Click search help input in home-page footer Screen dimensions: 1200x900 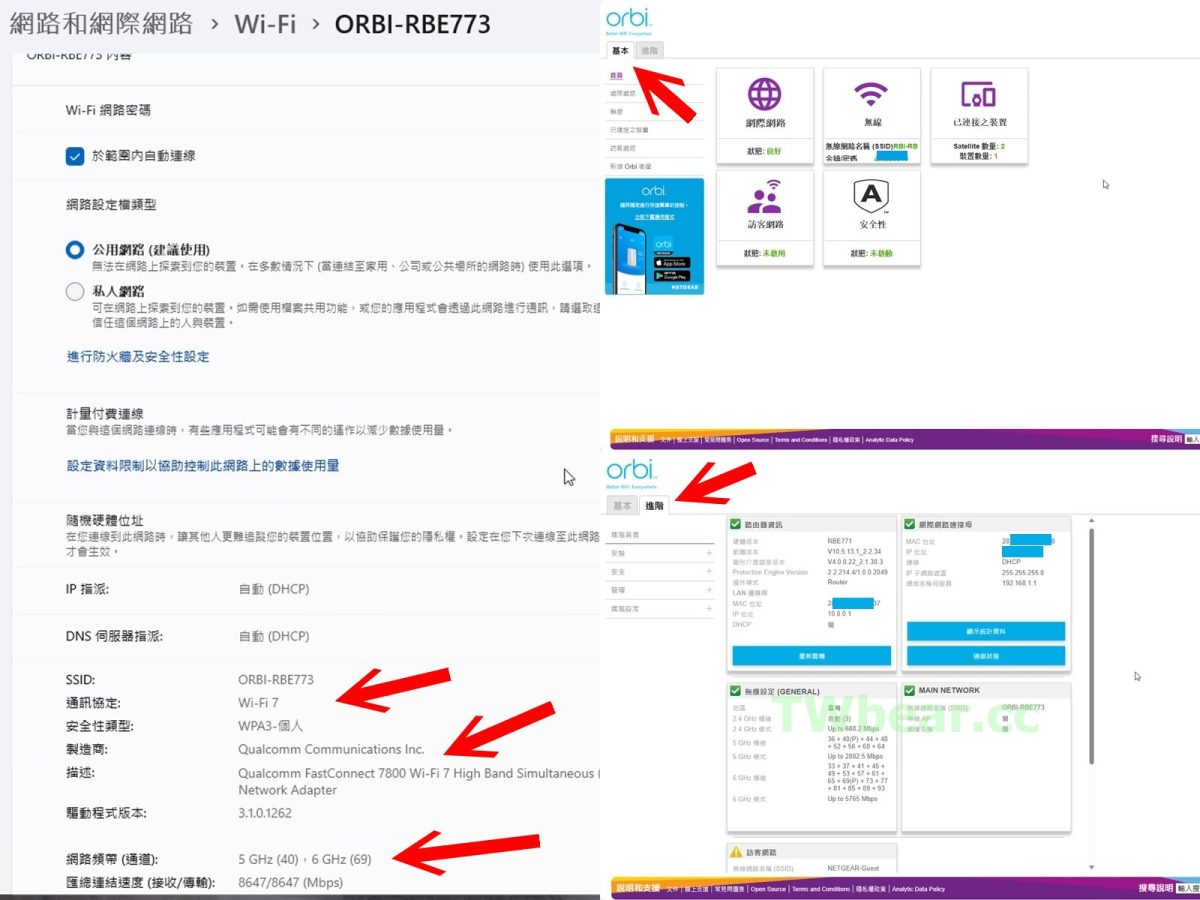point(1192,439)
